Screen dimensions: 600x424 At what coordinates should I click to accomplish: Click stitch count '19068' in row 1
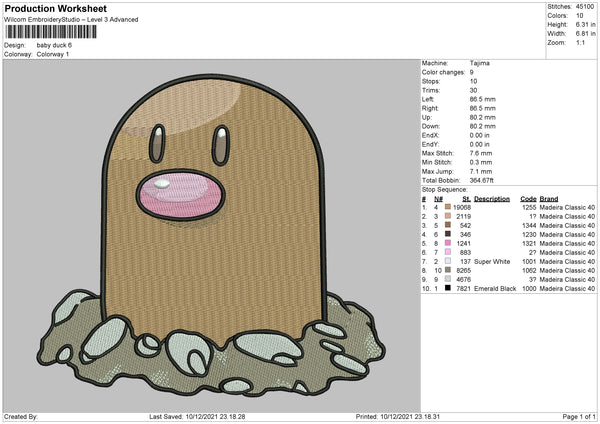click(x=462, y=207)
